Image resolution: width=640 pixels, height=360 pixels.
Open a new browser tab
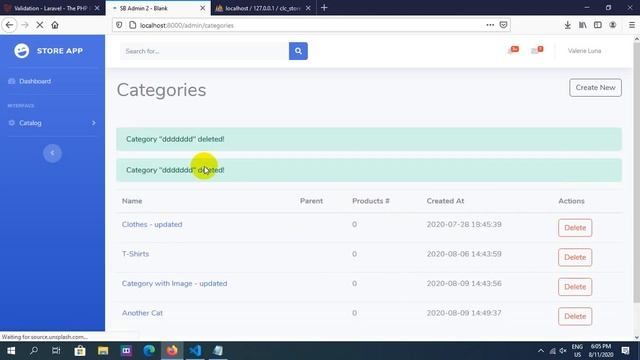pyautogui.click(x=324, y=8)
